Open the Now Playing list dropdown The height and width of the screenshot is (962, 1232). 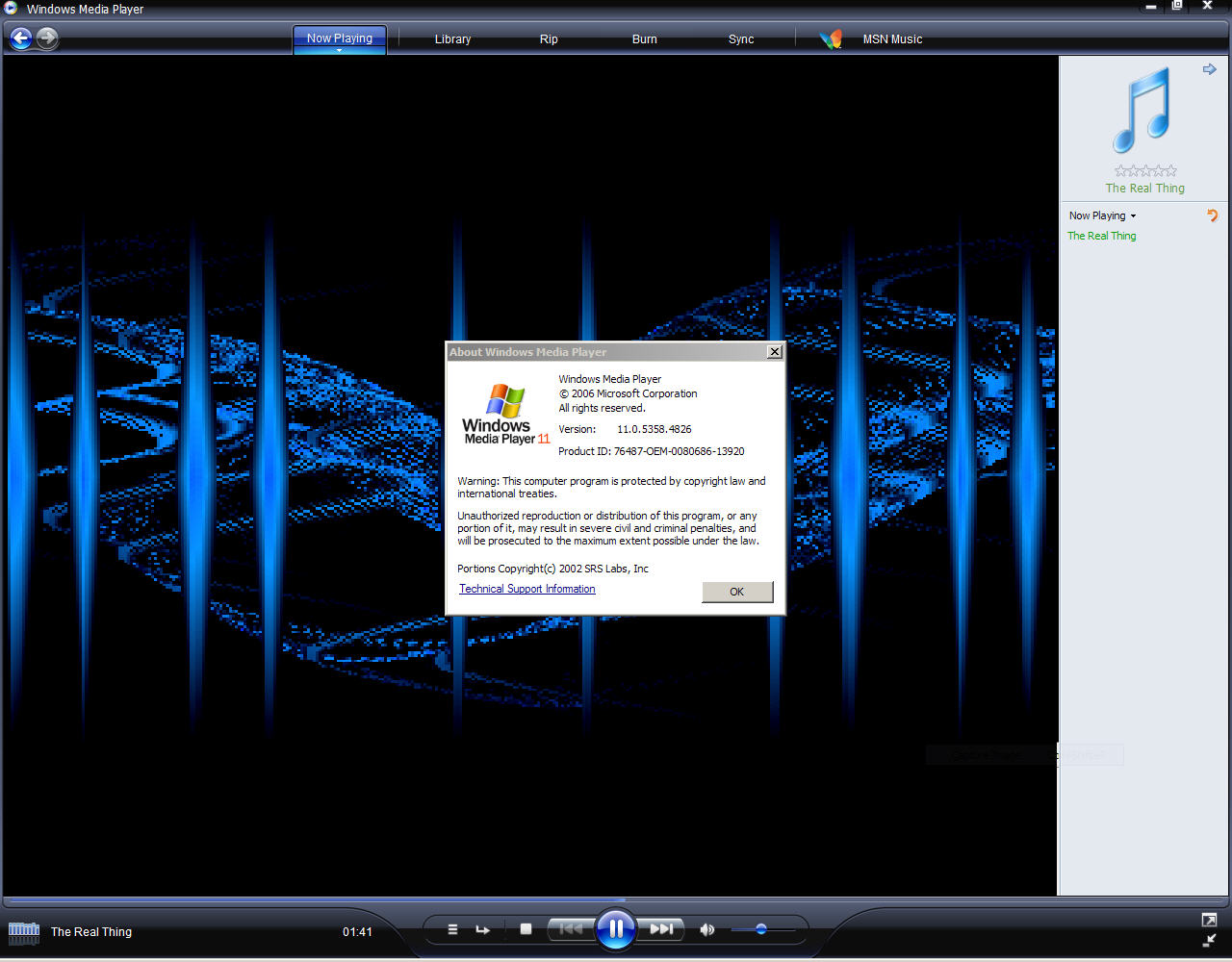1102,215
